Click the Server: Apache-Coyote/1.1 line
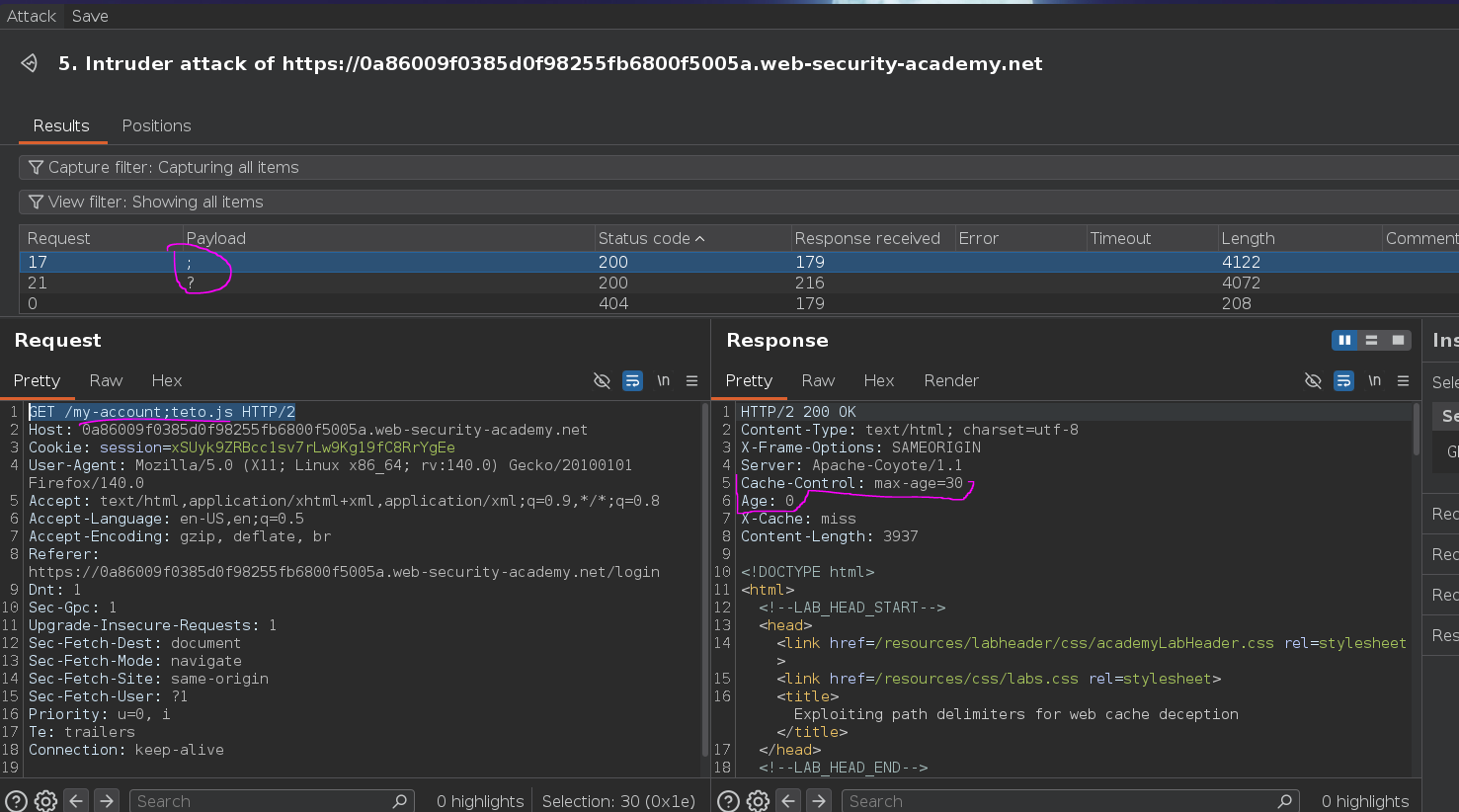Viewport: 1459px width, 812px height. [851, 465]
